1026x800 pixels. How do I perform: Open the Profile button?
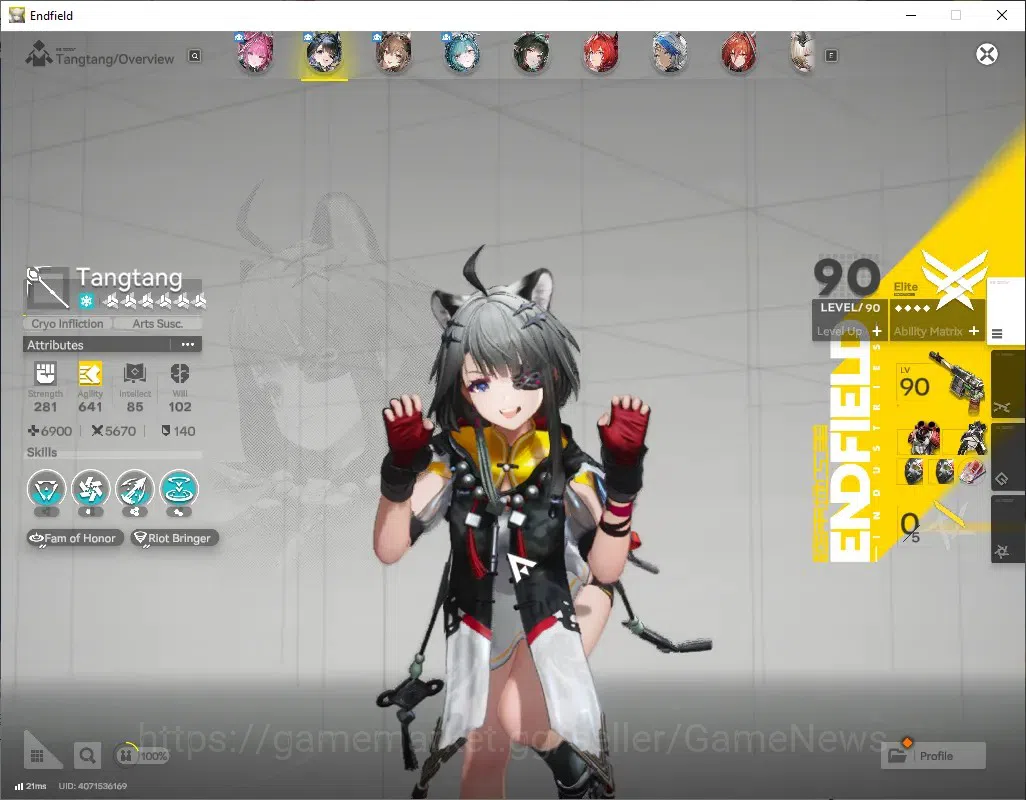tap(934, 756)
